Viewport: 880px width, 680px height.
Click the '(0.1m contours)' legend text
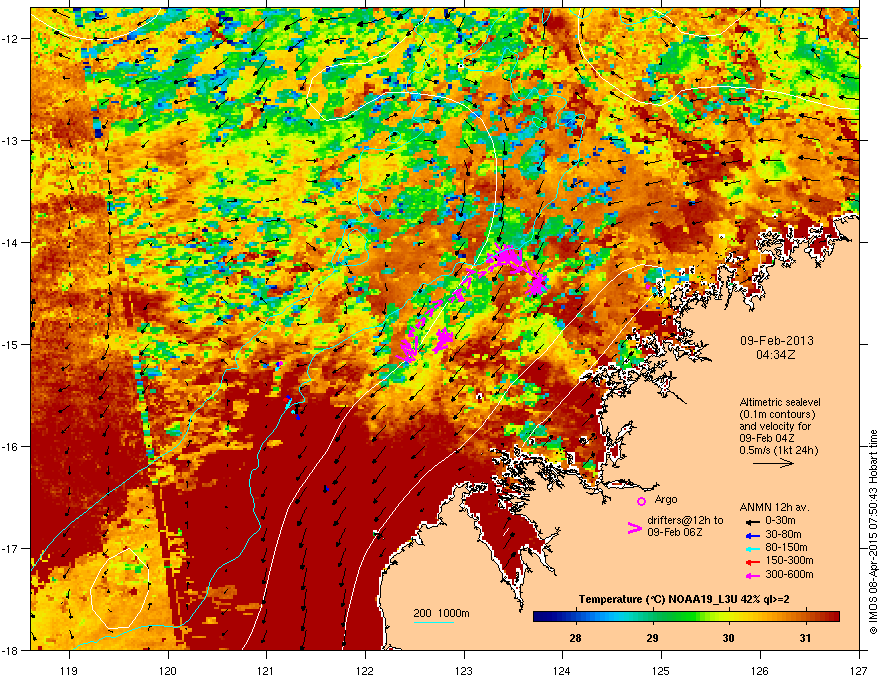coord(777,414)
